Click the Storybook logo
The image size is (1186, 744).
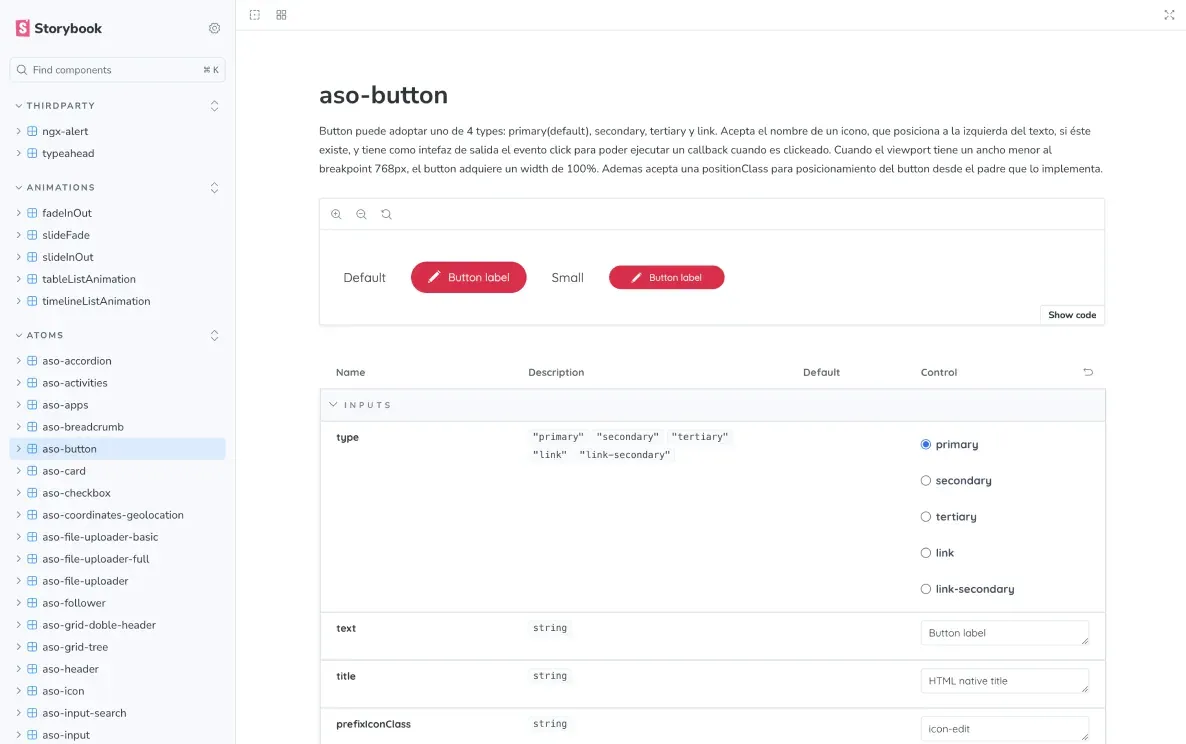click(x=58, y=28)
